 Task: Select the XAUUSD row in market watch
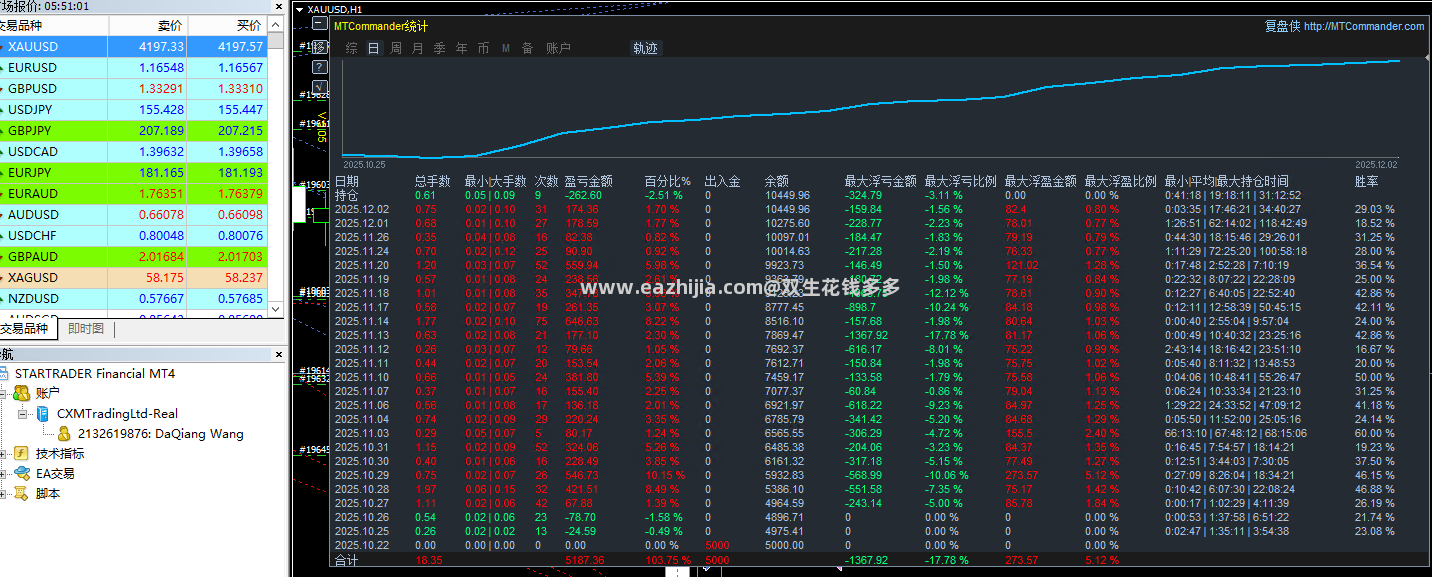[133, 47]
